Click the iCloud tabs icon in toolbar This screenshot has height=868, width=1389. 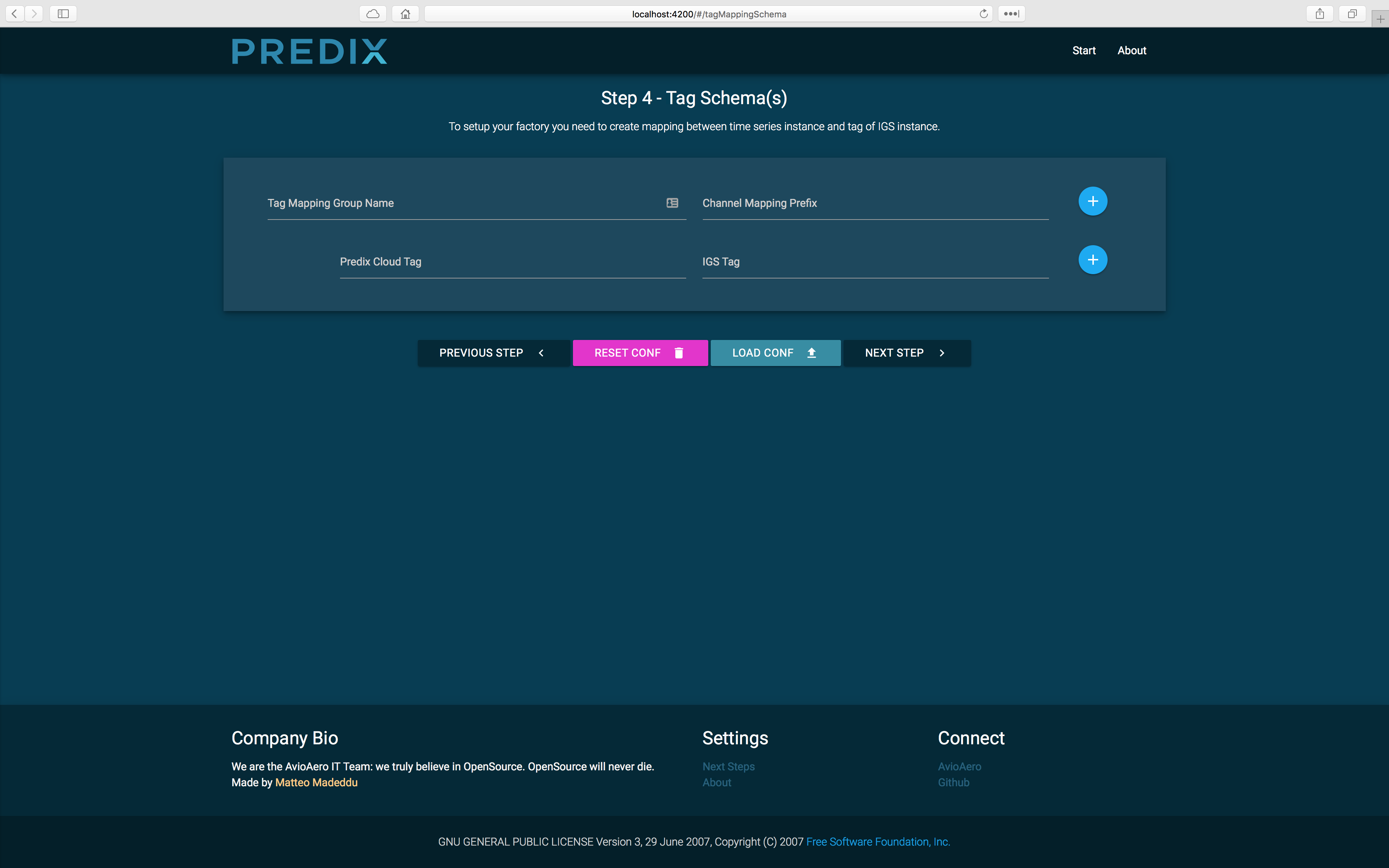(x=373, y=14)
